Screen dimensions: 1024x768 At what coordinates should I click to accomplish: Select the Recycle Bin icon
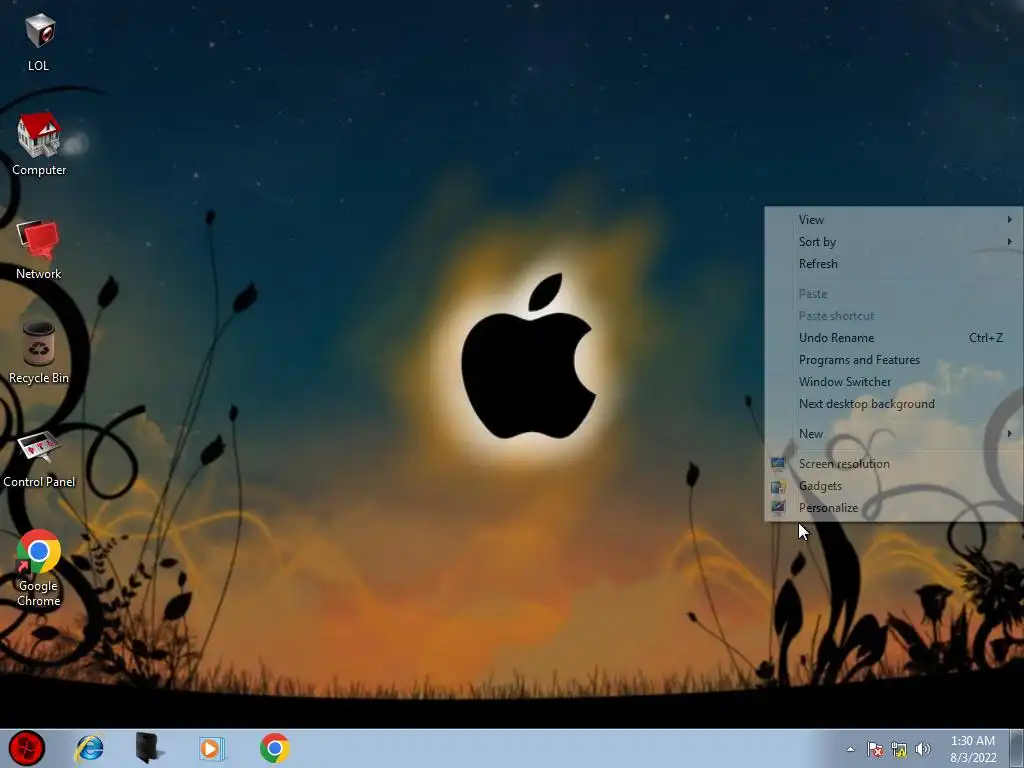click(x=39, y=353)
